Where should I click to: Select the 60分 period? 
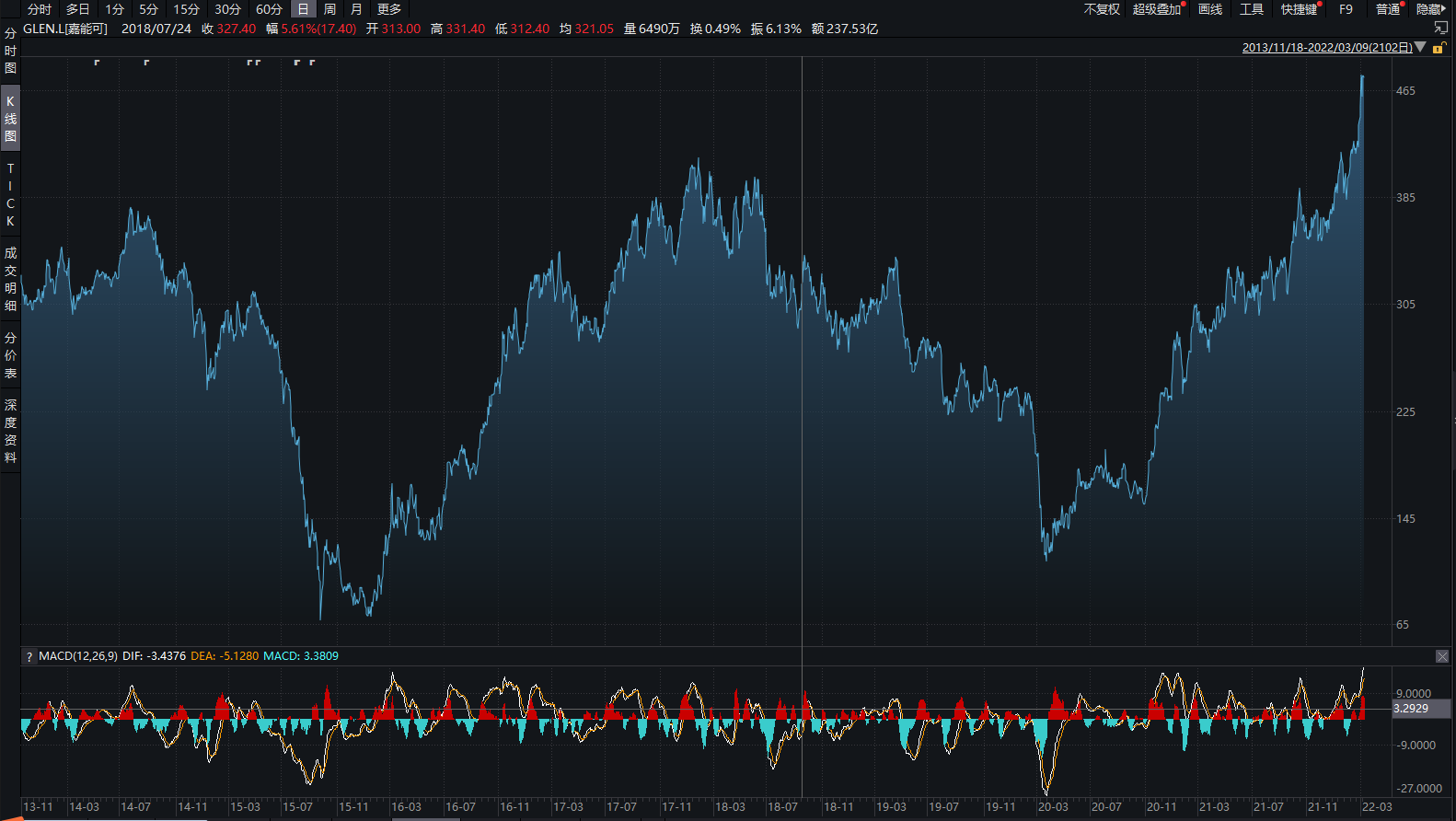pos(269,9)
